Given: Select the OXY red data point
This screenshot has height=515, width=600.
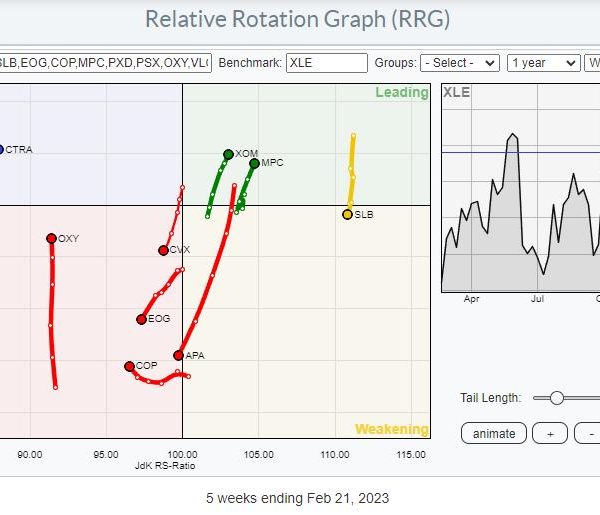Looking at the screenshot, I should 51,238.
